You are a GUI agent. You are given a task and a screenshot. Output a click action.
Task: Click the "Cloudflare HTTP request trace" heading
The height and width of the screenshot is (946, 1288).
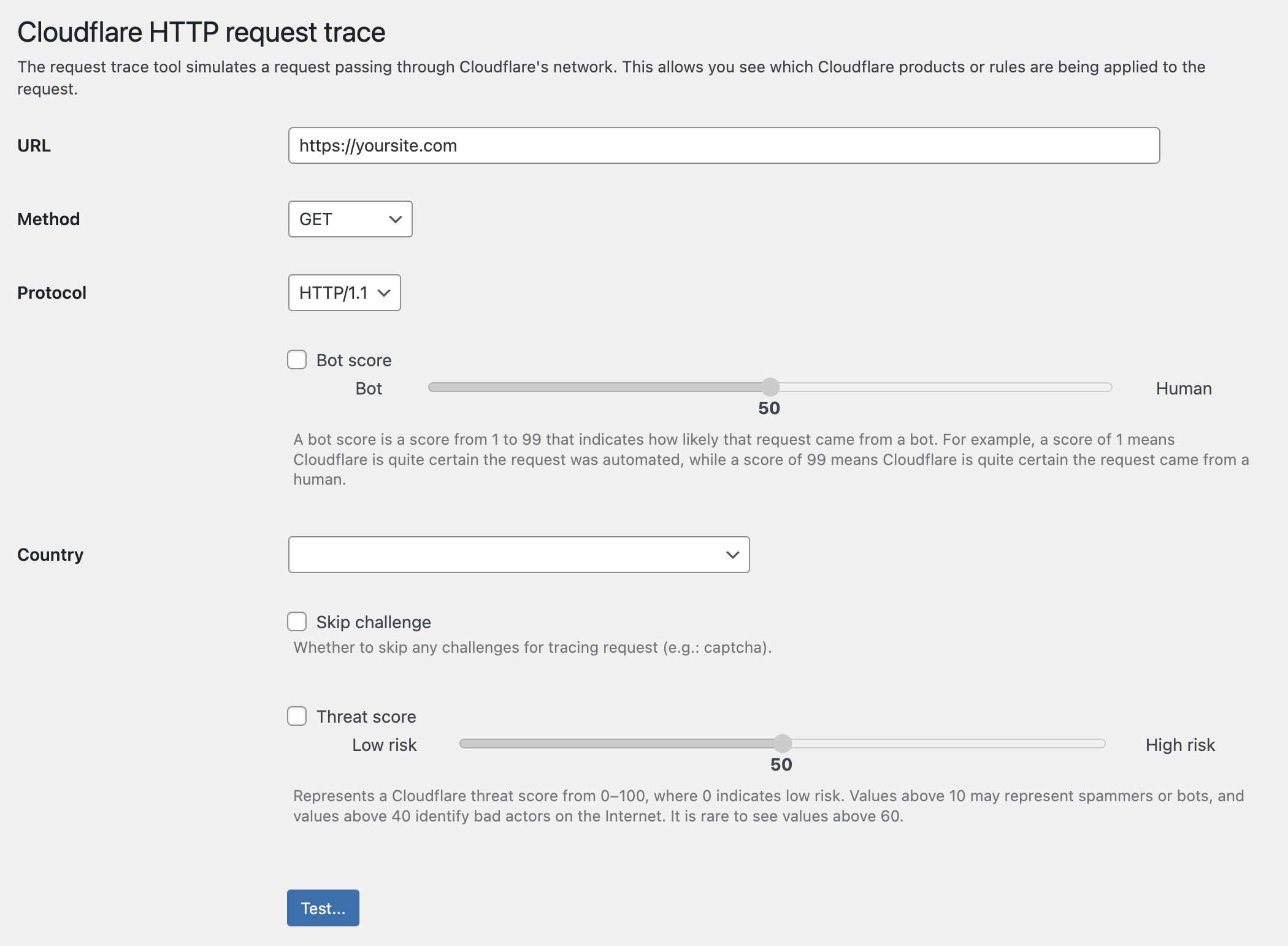[x=201, y=32]
